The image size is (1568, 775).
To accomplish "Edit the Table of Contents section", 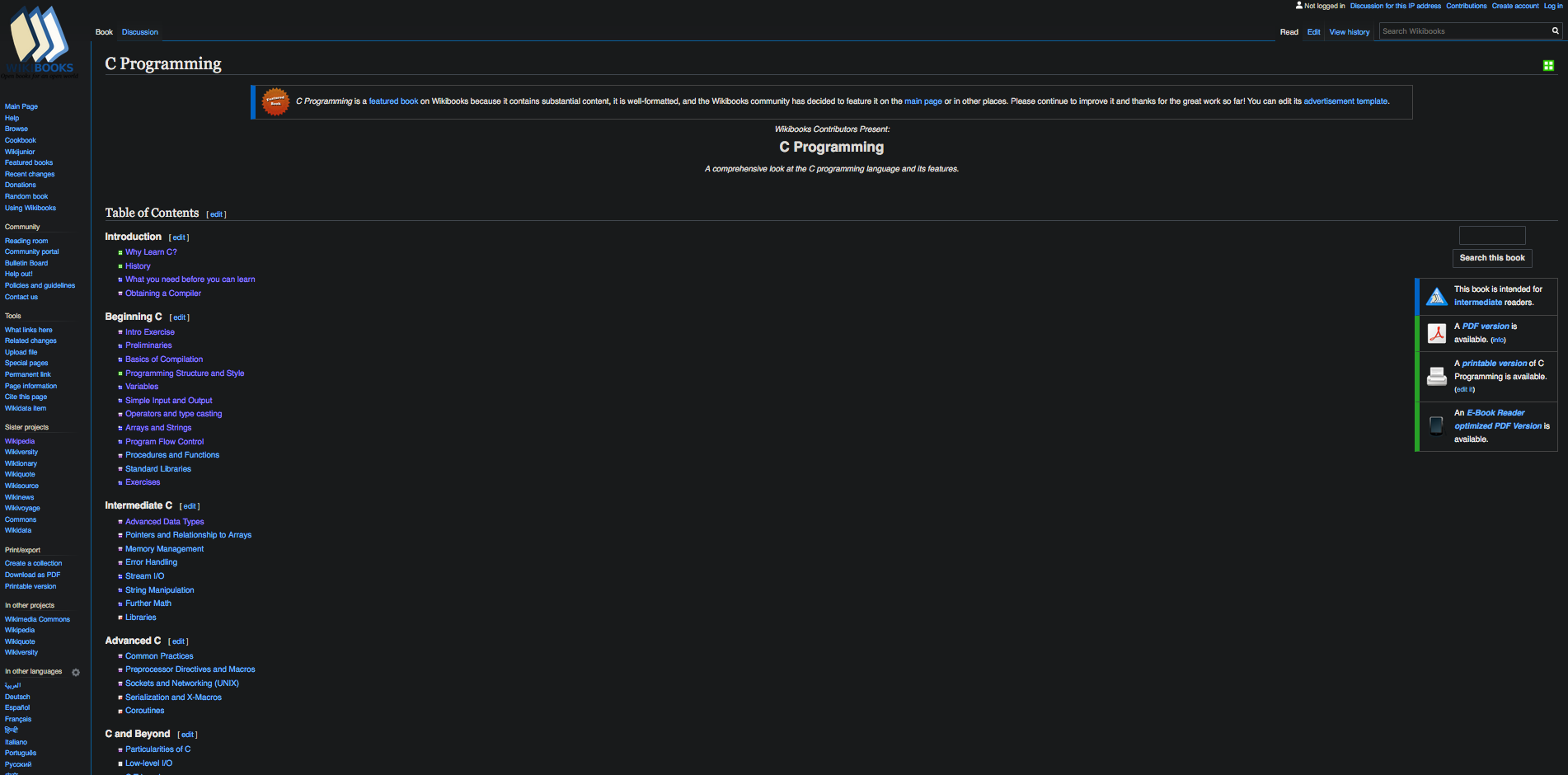I will [216, 214].
